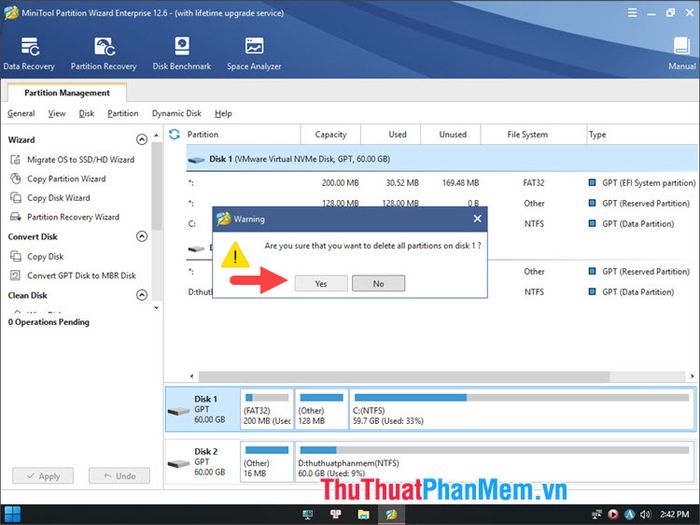
Task: Click the partition list scroll-right arrow
Action: point(692,376)
